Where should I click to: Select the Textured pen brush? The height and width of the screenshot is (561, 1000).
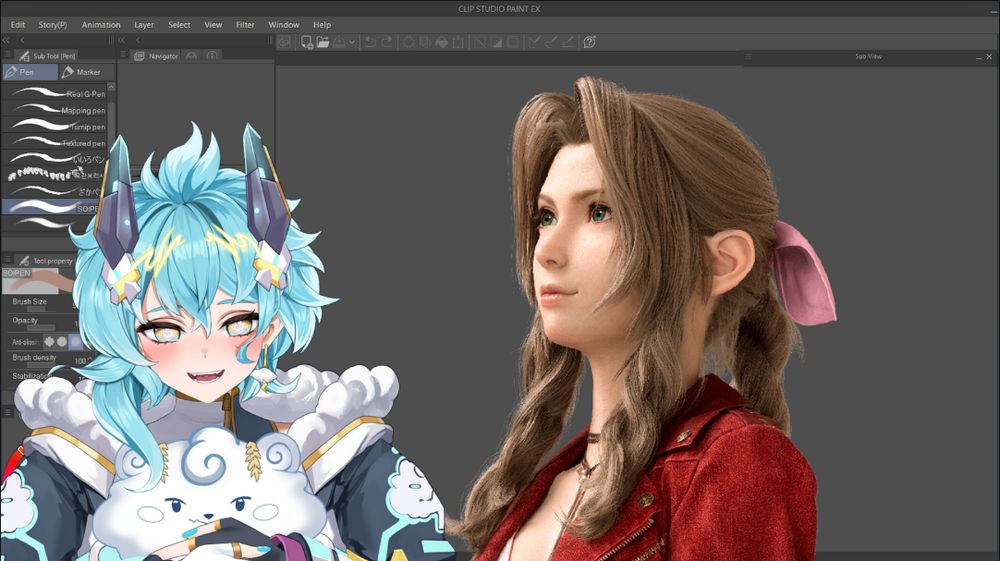(x=54, y=143)
